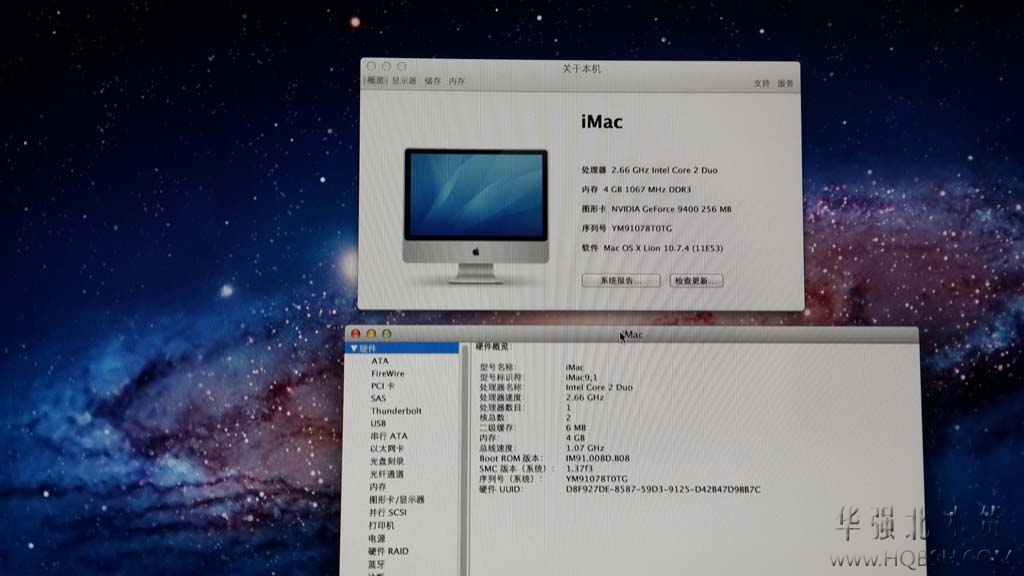Select 蓝牙 in the sidebar list

pyautogui.click(x=376, y=564)
